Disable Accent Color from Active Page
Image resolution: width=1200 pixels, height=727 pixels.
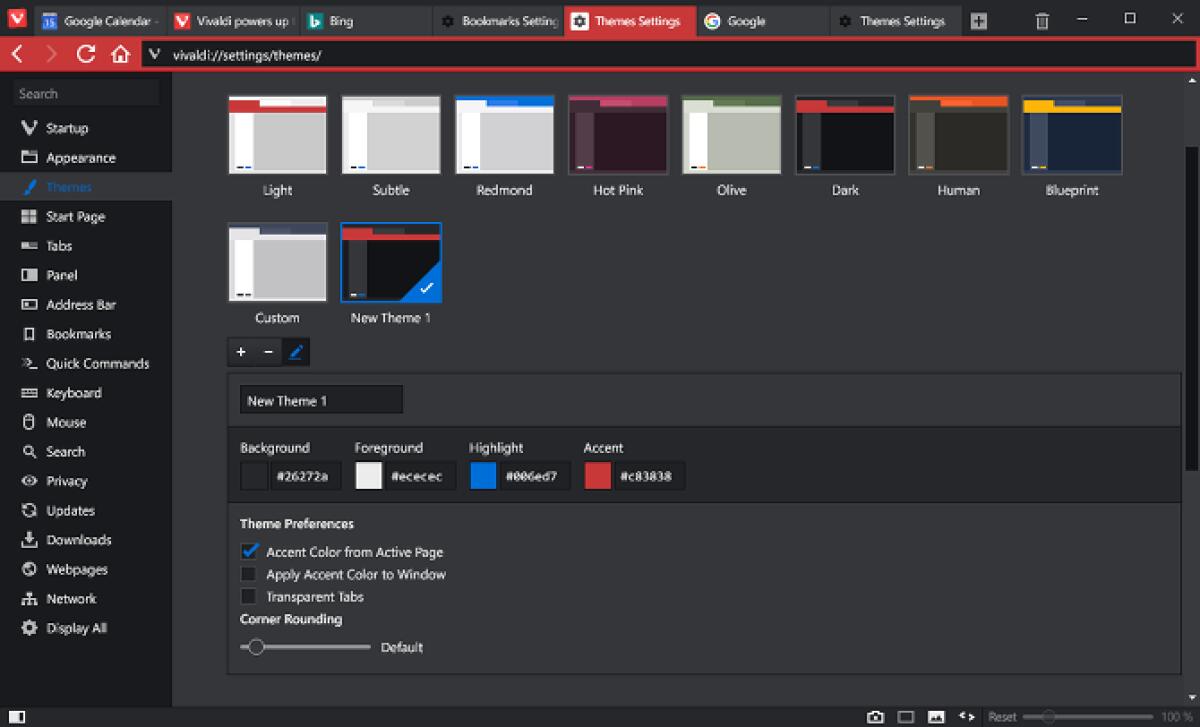(248, 551)
